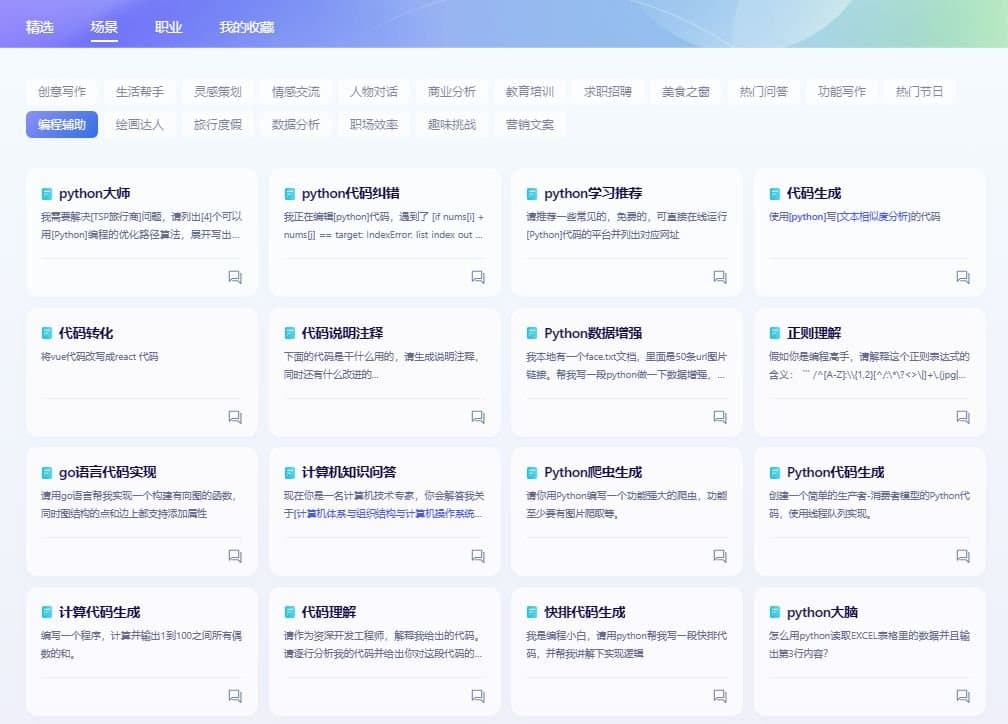Choose the 趣味挑战 category chip
Viewport: 1008px width, 724px height.
[452, 125]
